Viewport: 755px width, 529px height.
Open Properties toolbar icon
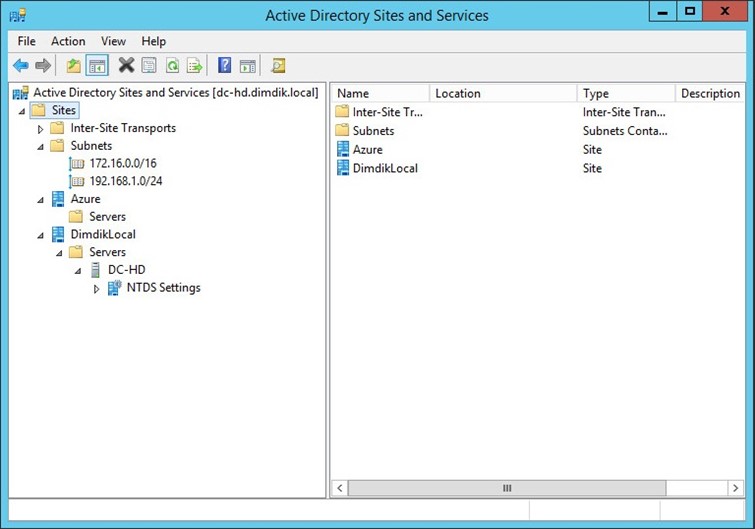click(149, 65)
